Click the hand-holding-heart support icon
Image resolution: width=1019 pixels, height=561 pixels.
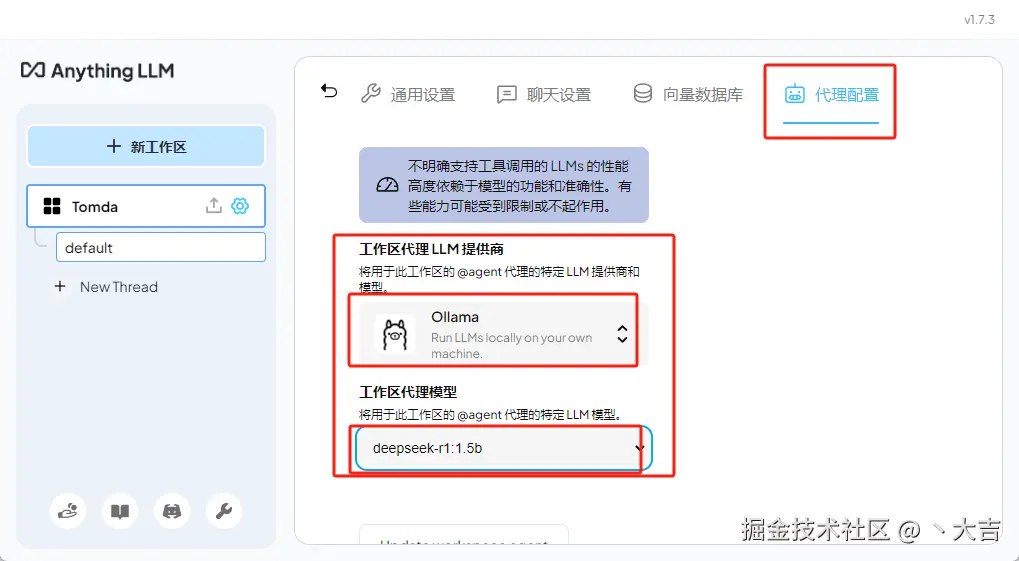click(68, 512)
